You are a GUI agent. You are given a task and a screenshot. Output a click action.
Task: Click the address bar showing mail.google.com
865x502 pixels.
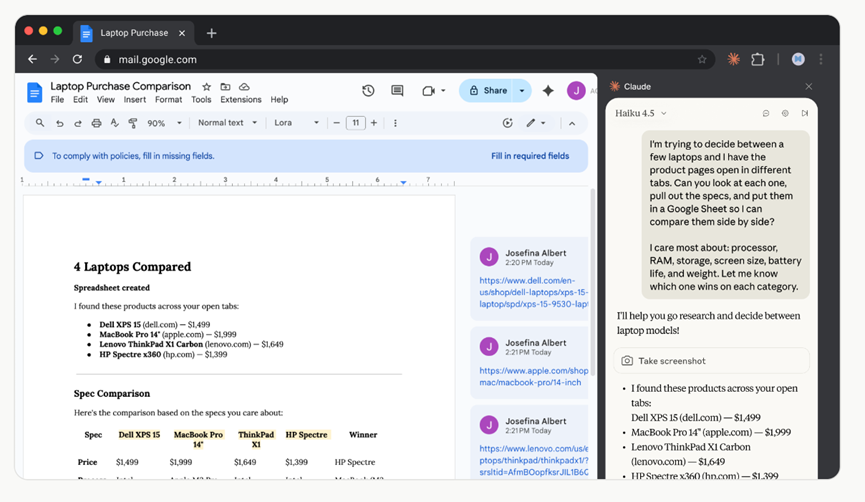pos(403,59)
